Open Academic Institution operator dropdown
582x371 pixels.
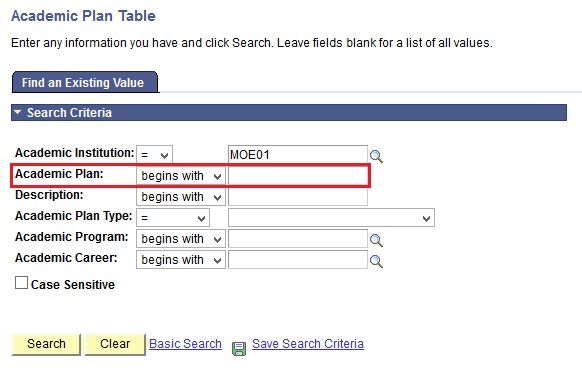(x=154, y=154)
